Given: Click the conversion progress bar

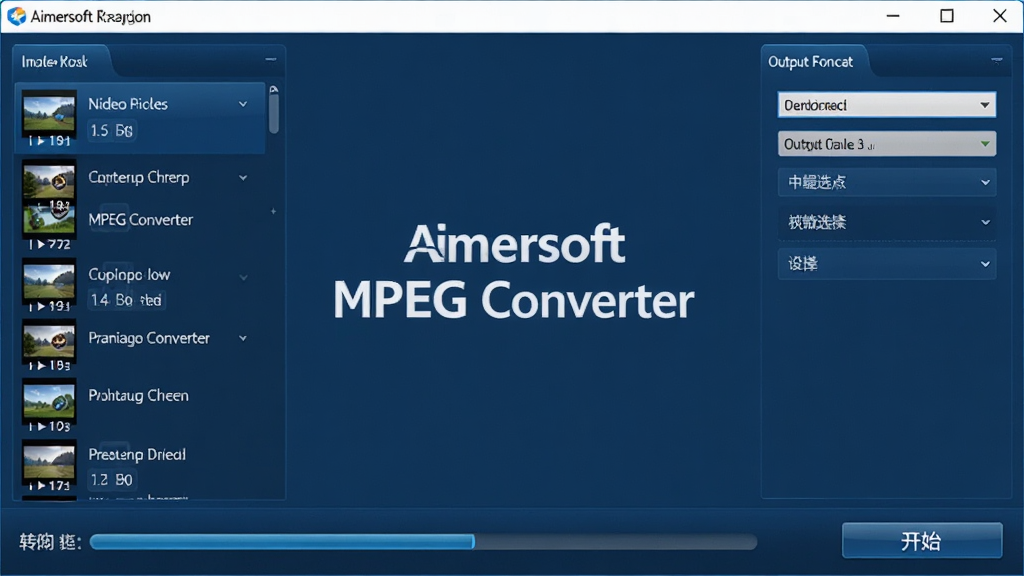Looking at the screenshot, I should coord(423,541).
